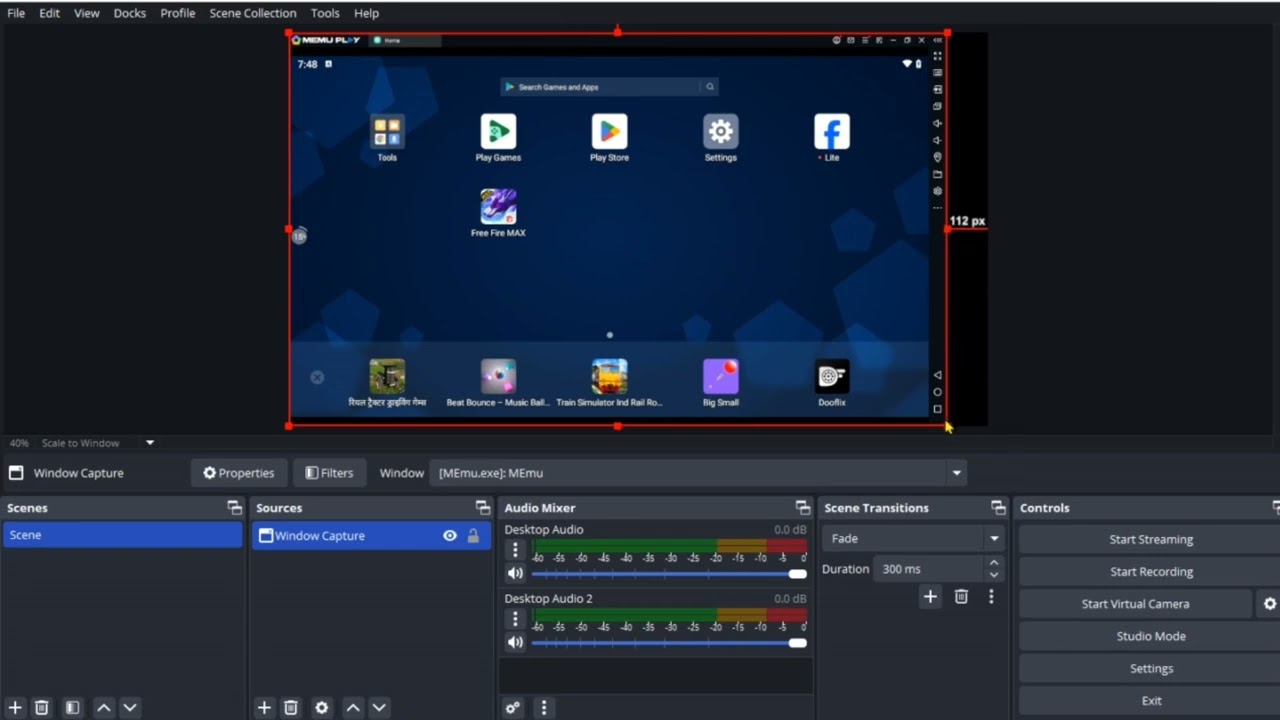Screen dimensions: 1280x720
Task: Click Search Games and Apps in preview
Action: point(609,87)
